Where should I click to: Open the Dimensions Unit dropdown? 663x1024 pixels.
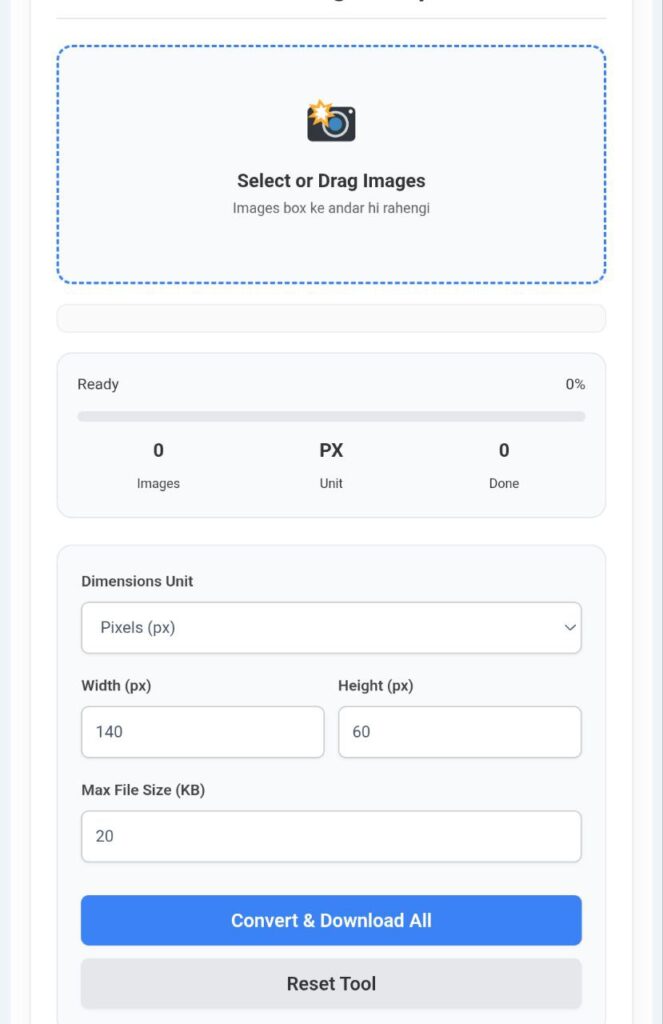coord(331,628)
